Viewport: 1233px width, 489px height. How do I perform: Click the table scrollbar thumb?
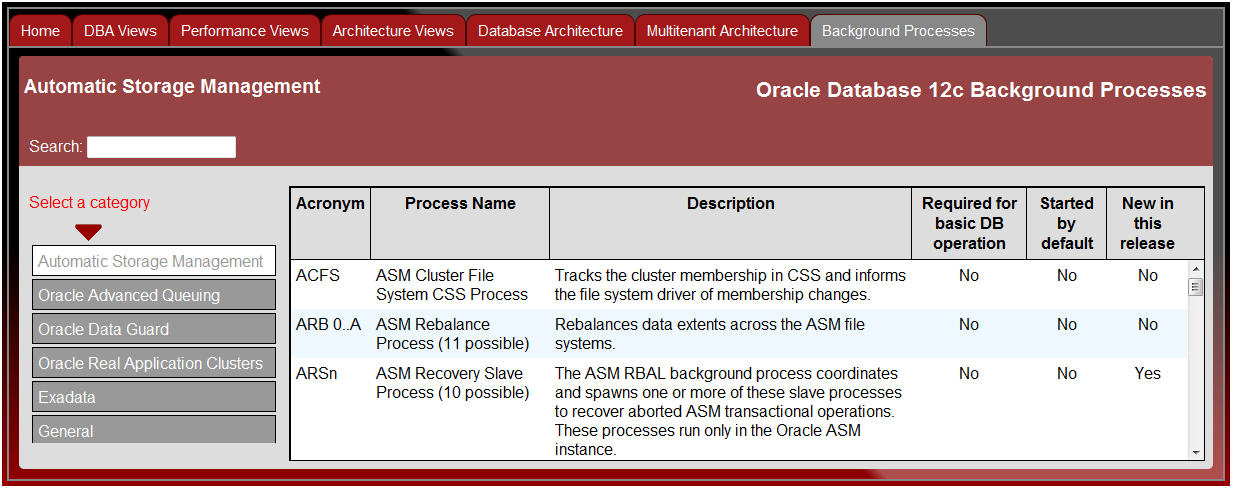click(x=1195, y=287)
